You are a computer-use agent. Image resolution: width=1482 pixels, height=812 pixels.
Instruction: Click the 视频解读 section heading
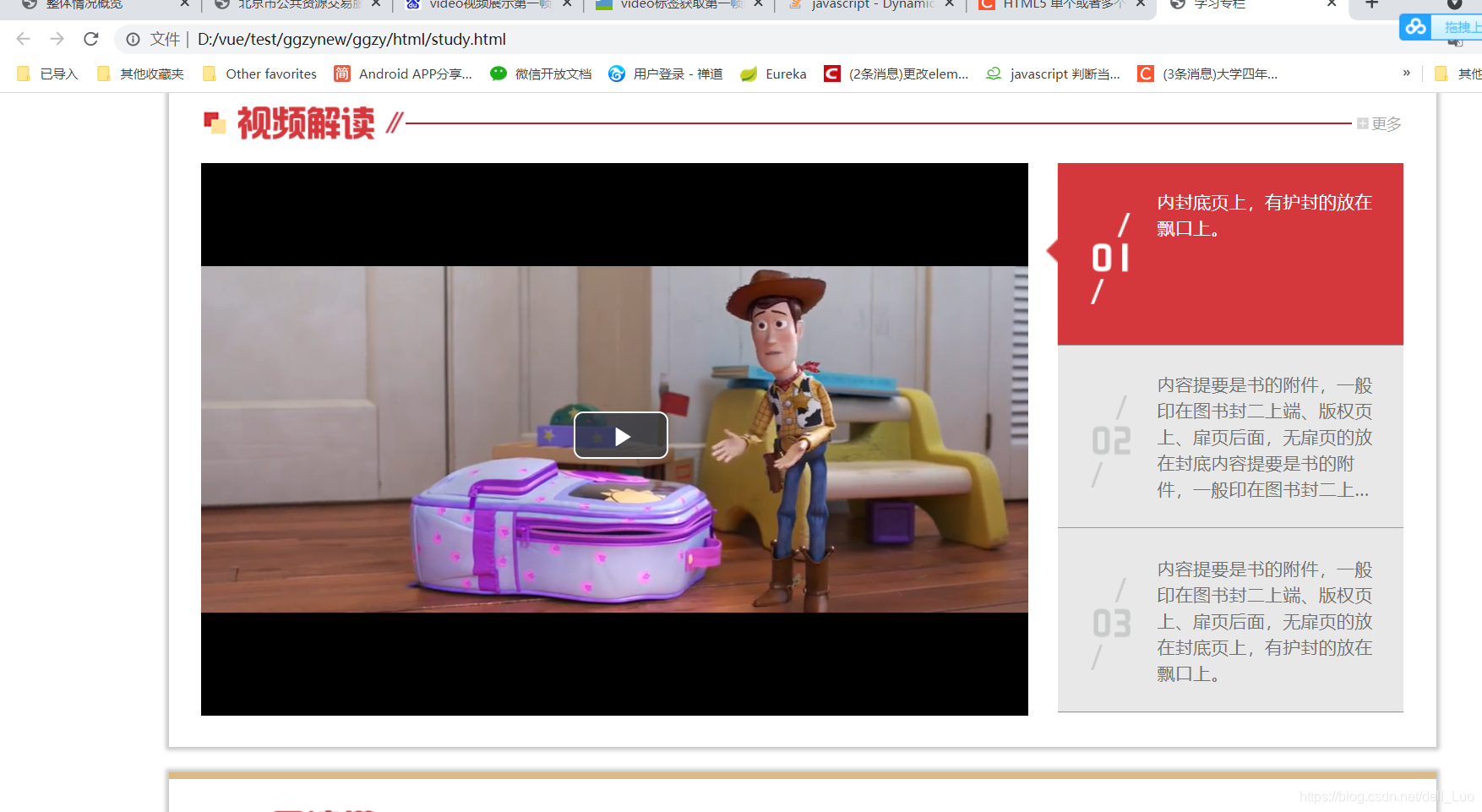[x=306, y=123]
